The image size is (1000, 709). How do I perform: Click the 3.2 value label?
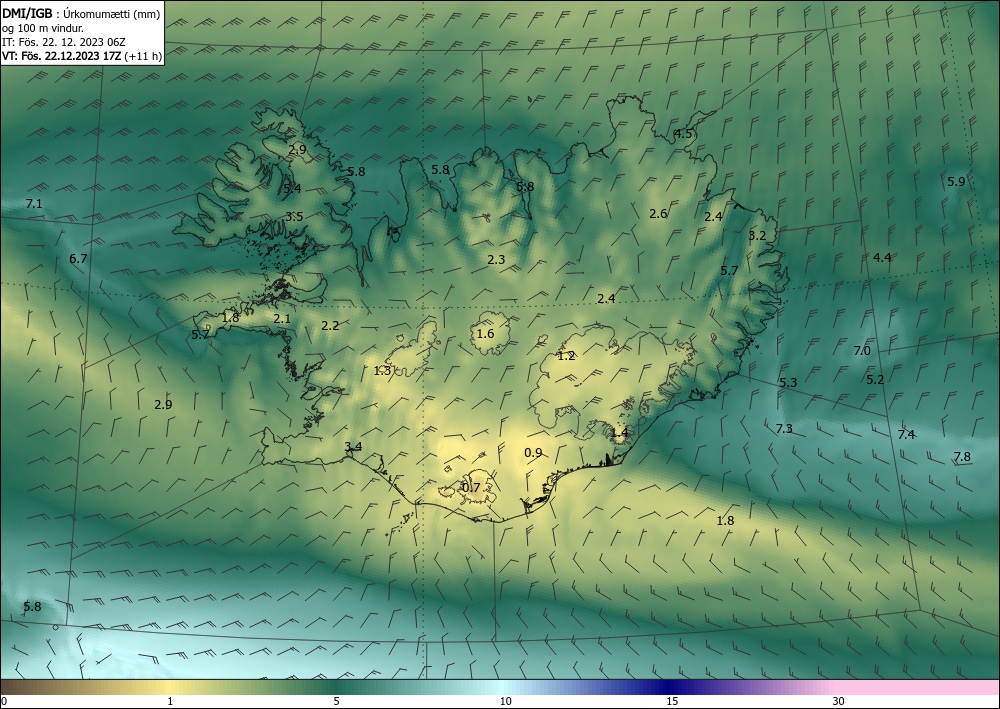coord(756,236)
